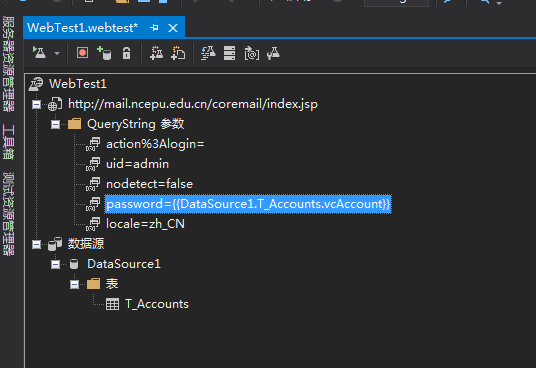Viewport: 536px width, 368px height.
Task: Add a data source via toolbar icon
Action: tap(104, 53)
